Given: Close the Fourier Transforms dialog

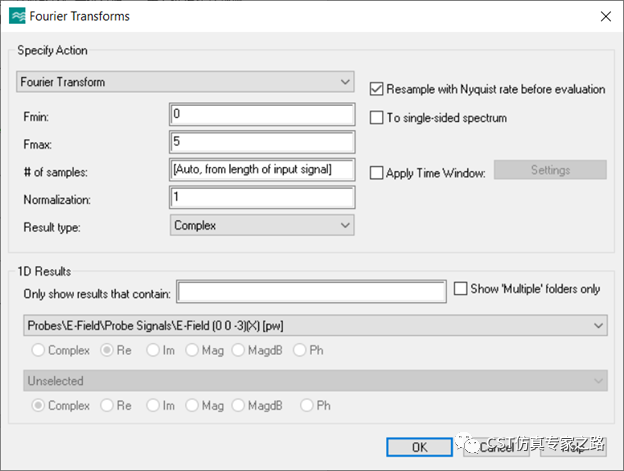Looking at the screenshot, I should point(606,16).
